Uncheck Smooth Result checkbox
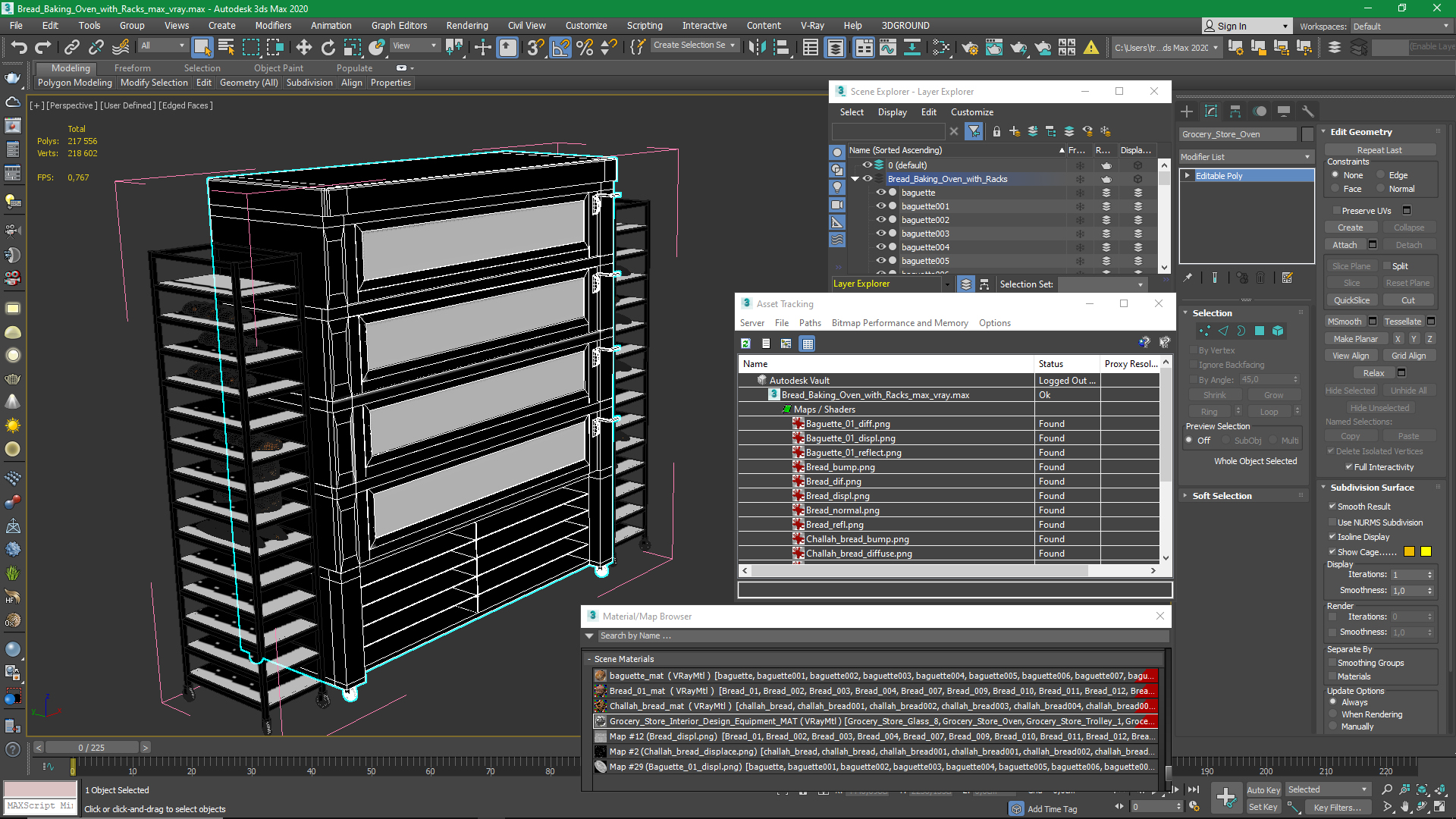 tap(1332, 507)
